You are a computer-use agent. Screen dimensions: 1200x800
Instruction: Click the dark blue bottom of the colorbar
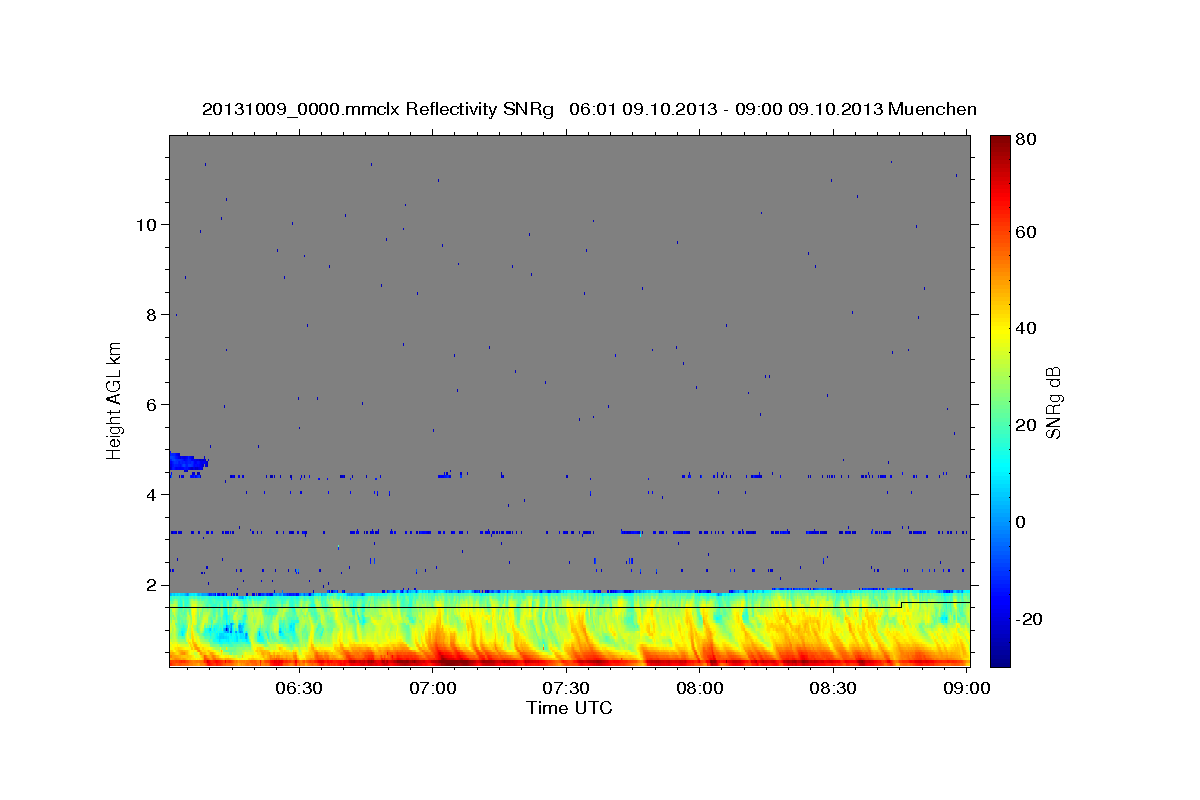[1000, 655]
